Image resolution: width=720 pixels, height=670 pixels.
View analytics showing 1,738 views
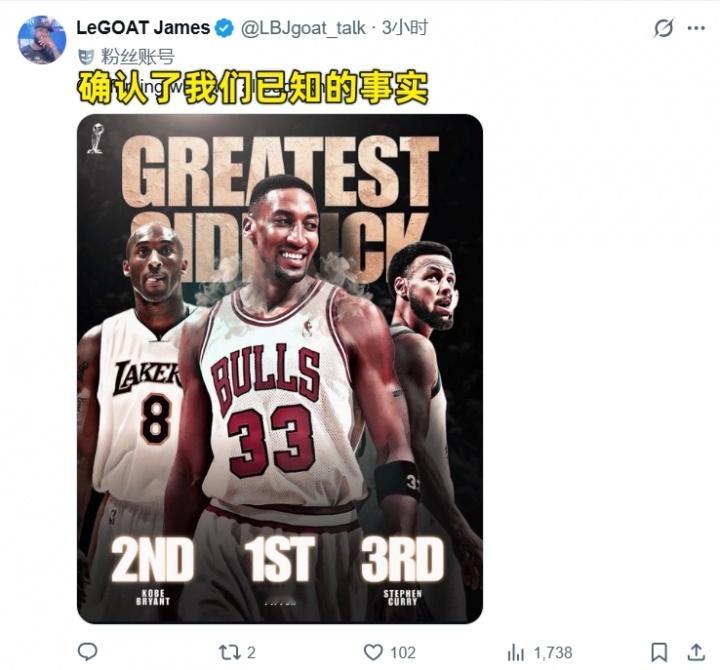tap(516, 653)
